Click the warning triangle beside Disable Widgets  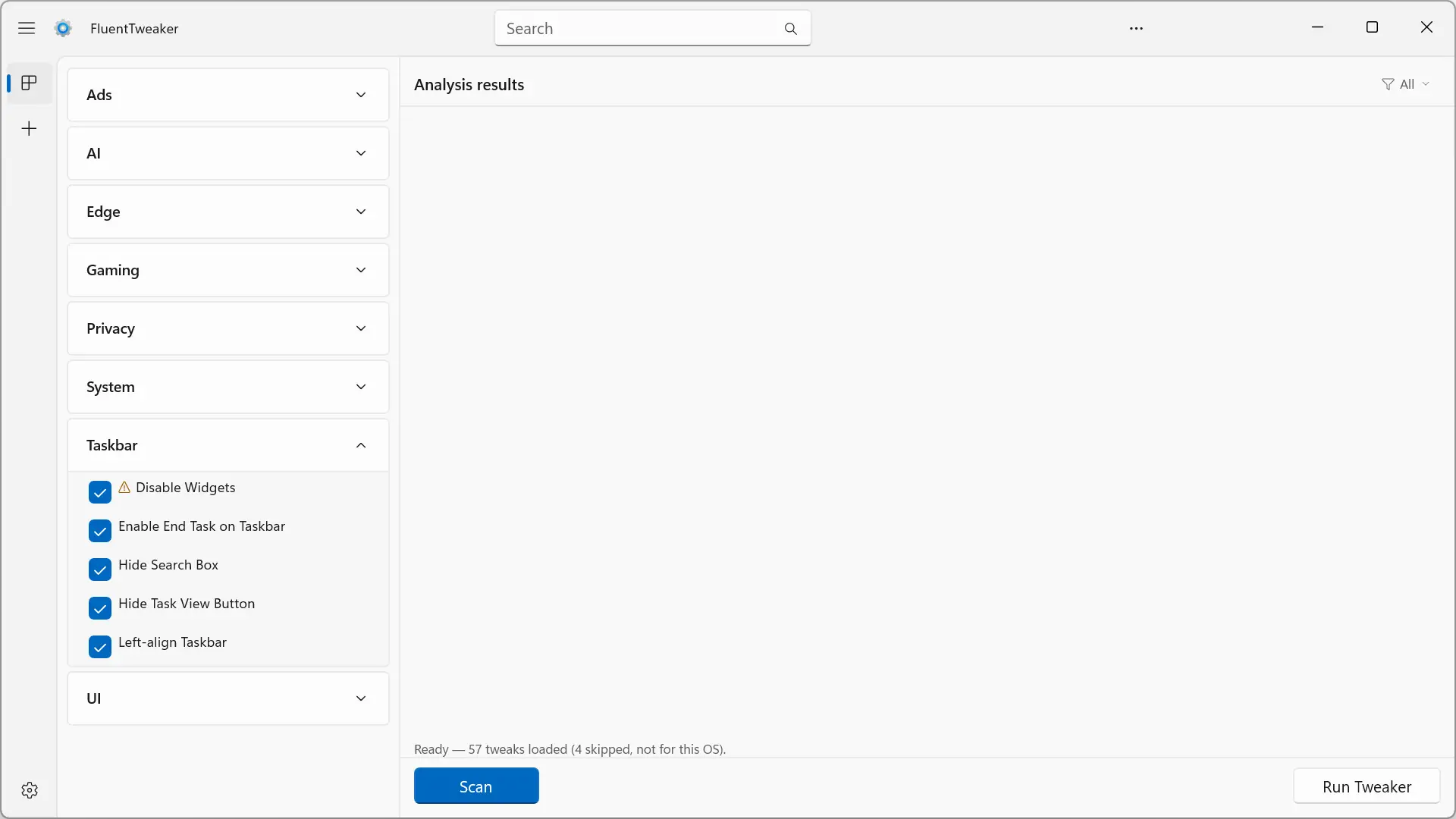pos(124,487)
